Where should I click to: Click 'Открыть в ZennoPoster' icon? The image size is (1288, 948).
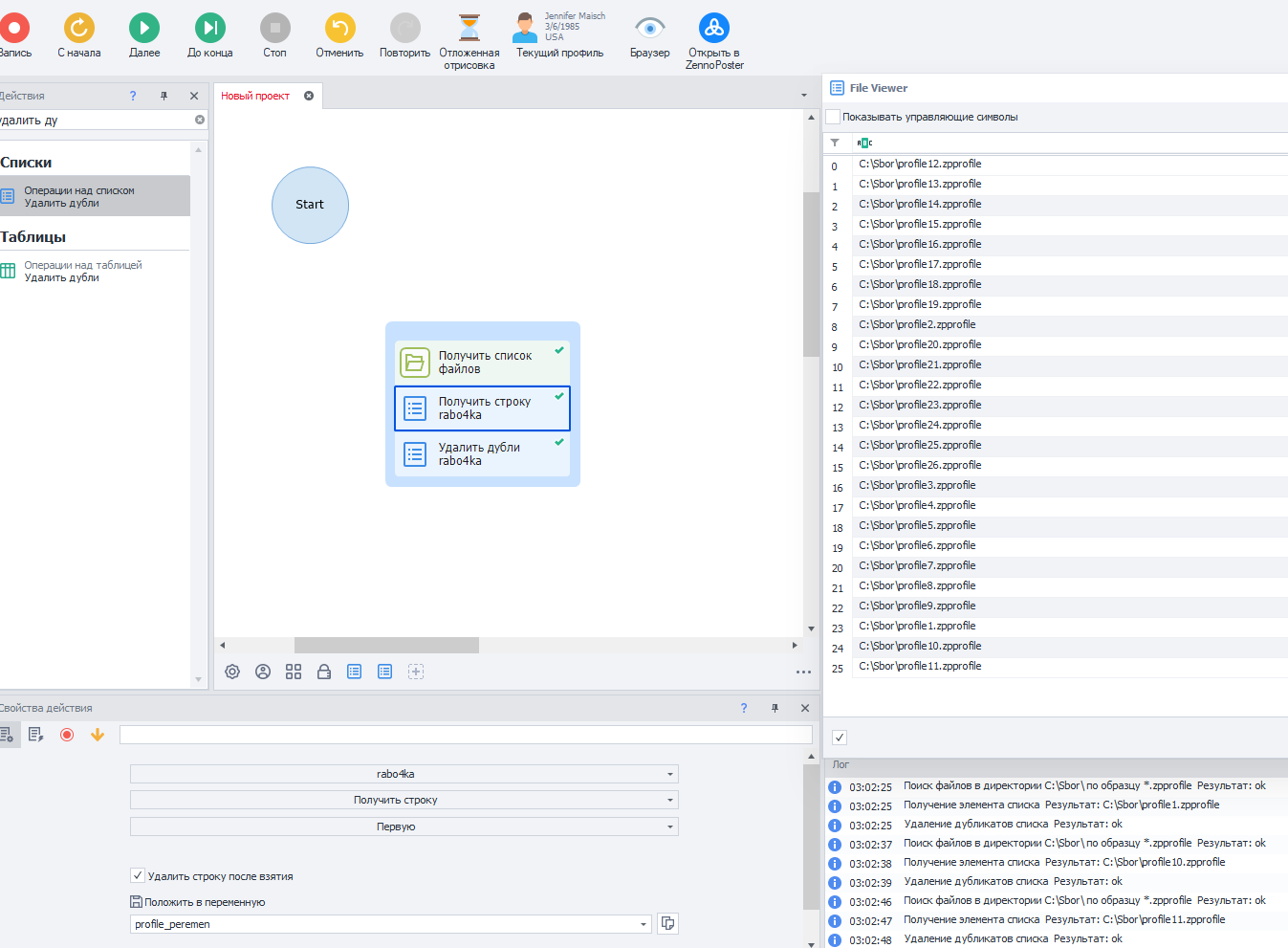[713, 29]
